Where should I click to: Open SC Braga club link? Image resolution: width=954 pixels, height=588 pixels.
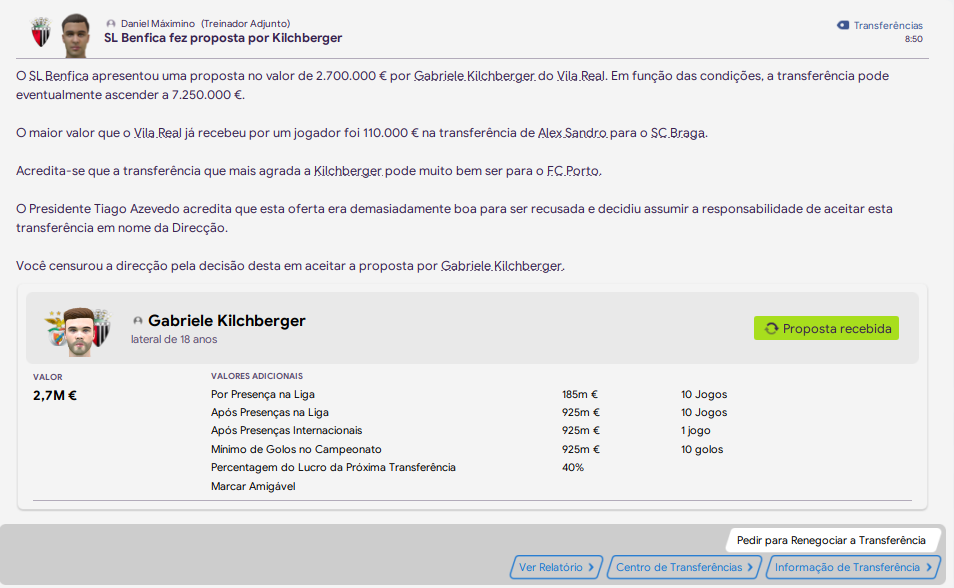coord(677,133)
